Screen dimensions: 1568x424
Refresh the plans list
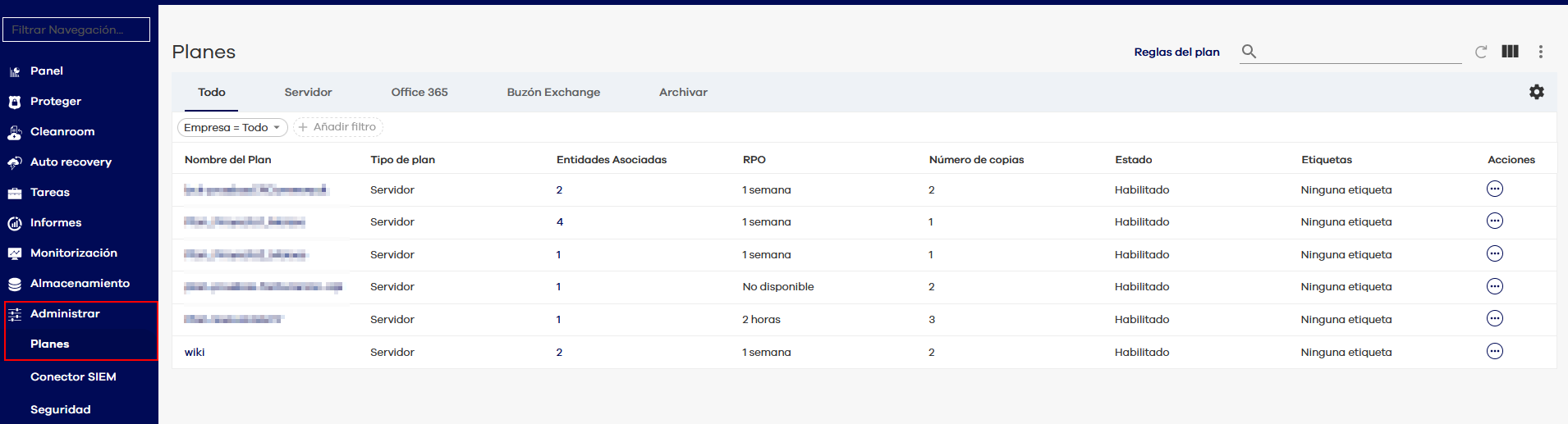click(1481, 52)
